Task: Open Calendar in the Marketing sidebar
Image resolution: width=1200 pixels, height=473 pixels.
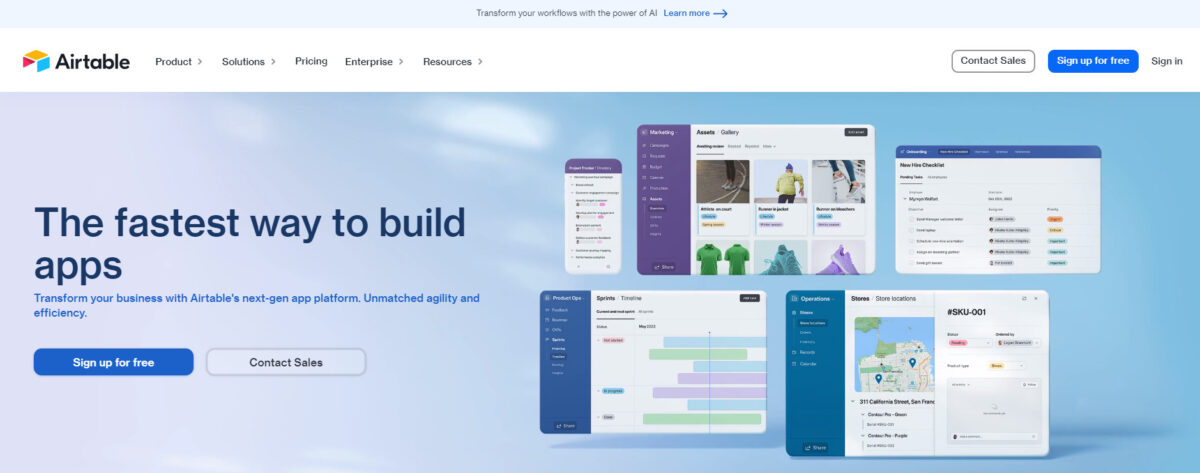Action: pos(658,178)
